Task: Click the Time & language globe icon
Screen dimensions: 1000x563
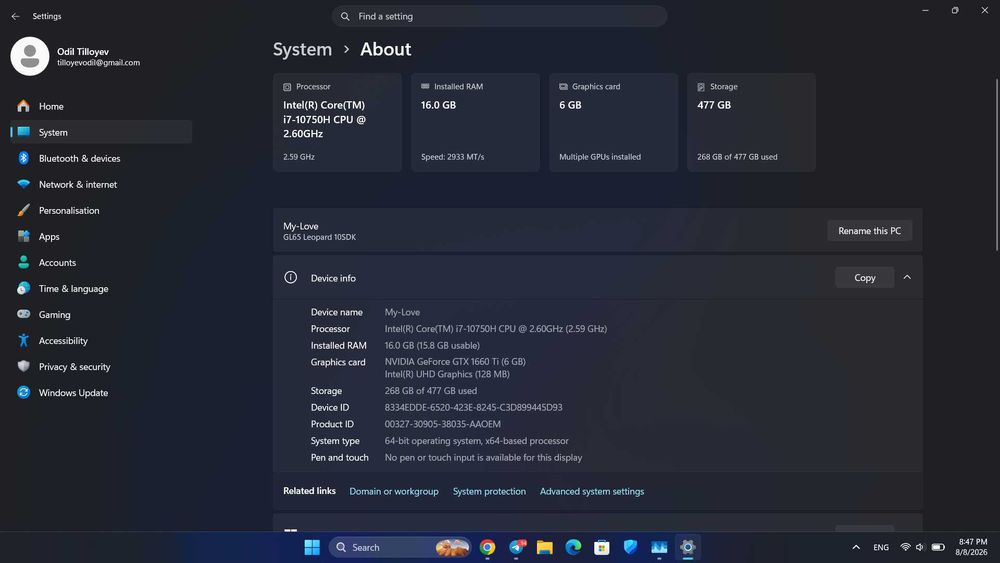Action: click(24, 288)
